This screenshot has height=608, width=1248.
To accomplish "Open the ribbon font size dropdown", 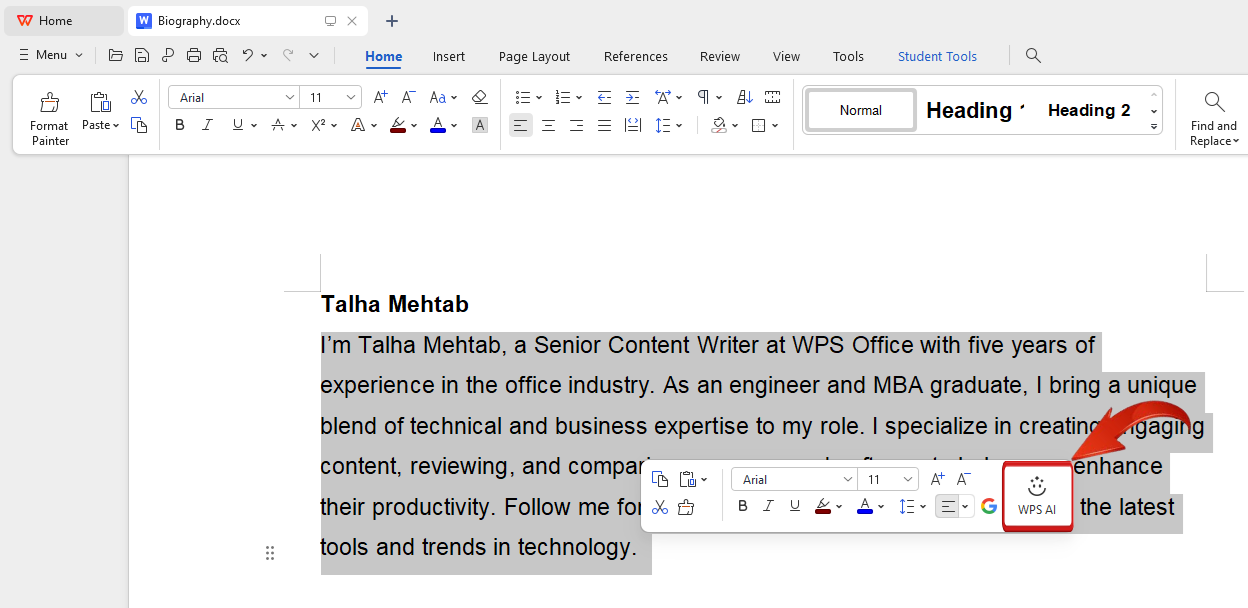I will 351,97.
